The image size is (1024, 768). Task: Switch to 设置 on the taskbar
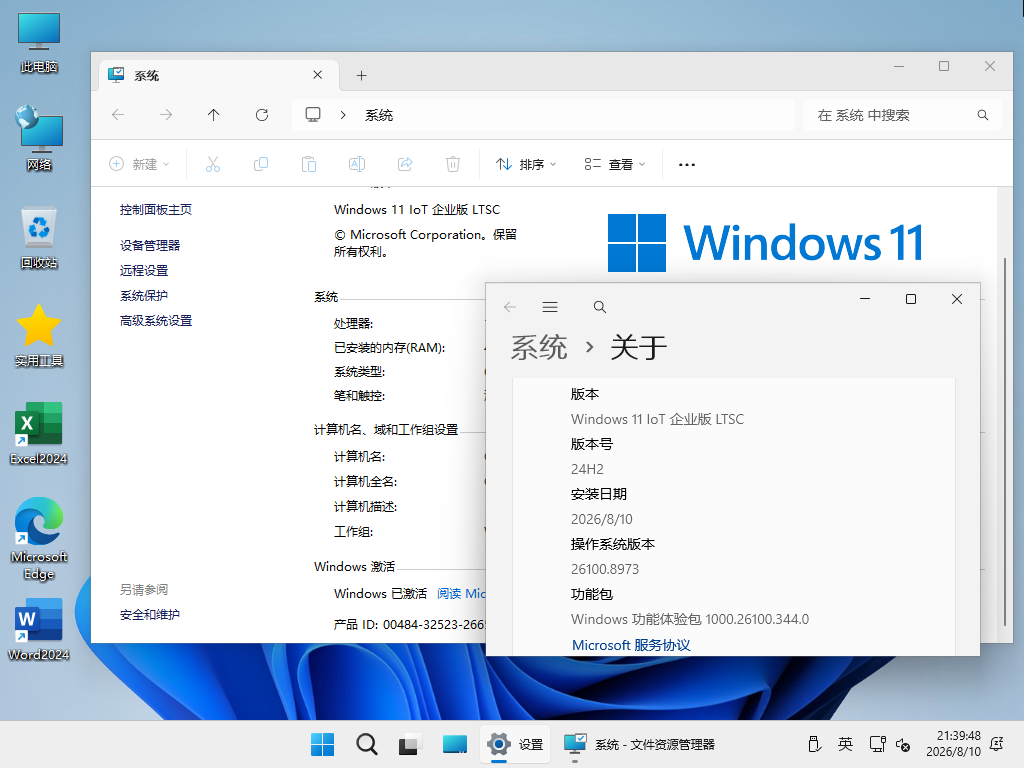pyautogui.click(x=515, y=744)
